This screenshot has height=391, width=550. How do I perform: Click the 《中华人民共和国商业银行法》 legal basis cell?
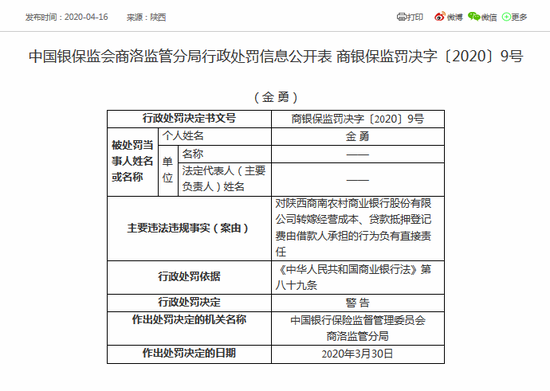tap(358, 277)
